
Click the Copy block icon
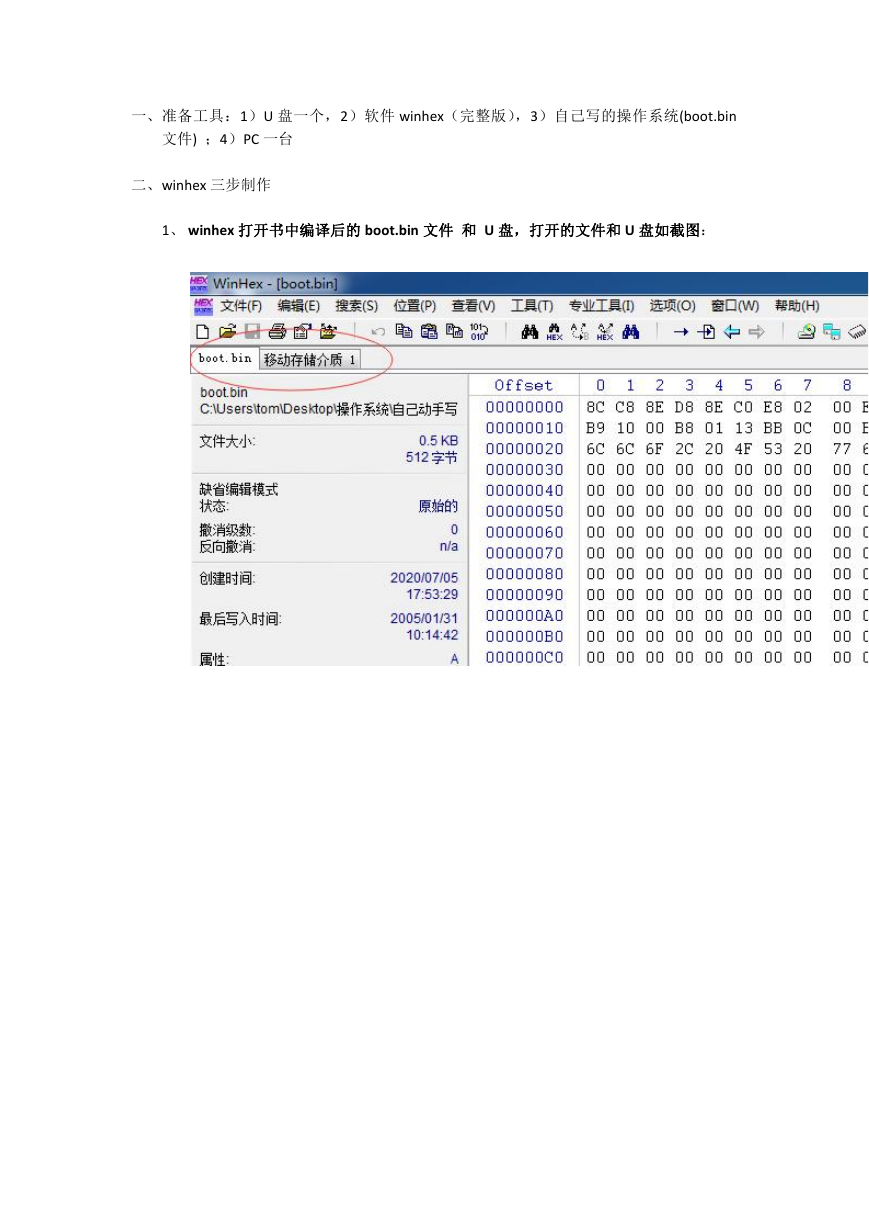click(404, 332)
